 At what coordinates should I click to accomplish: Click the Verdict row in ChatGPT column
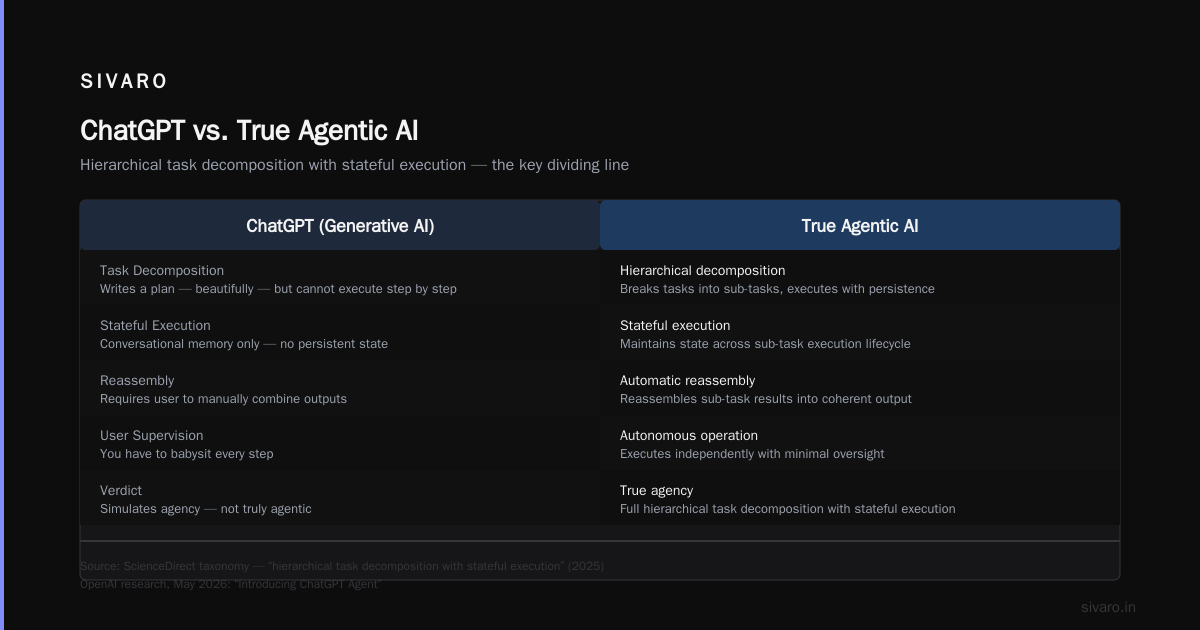(x=340, y=499)
